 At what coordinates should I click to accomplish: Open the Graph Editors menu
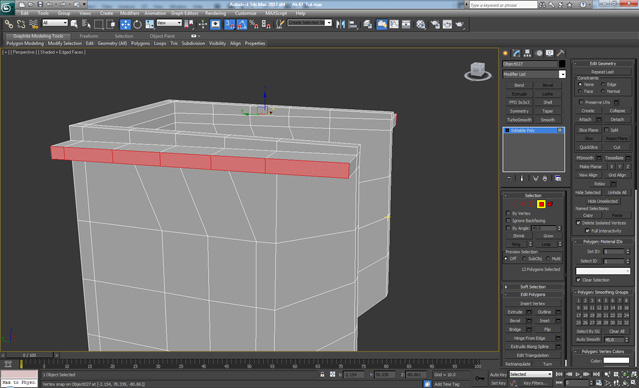point(185,13)
